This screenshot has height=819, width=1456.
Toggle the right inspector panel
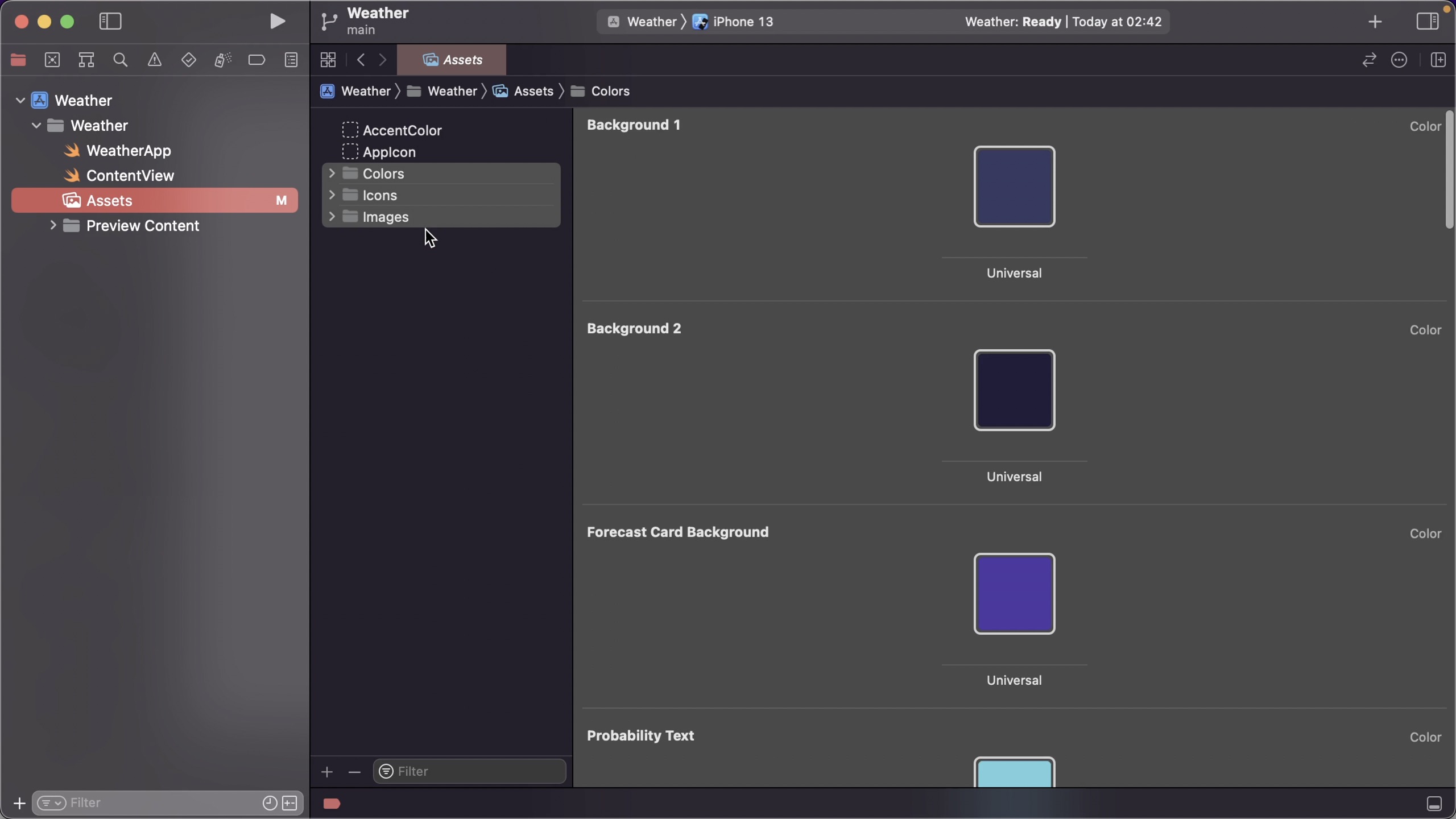click(x=1428, y=22)
